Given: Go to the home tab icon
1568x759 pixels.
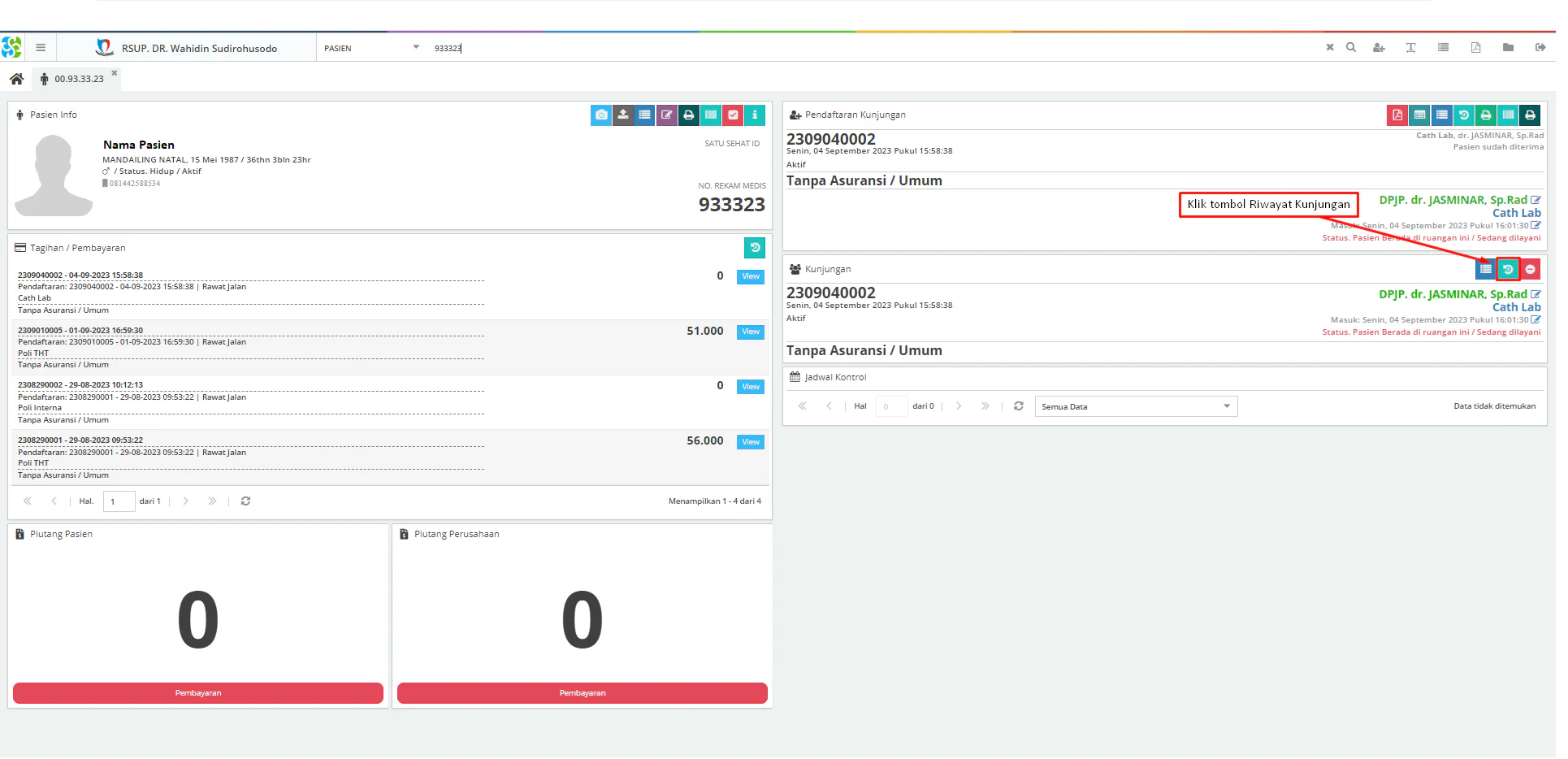Looking at the screenshot, I should [x=16, y=79].
